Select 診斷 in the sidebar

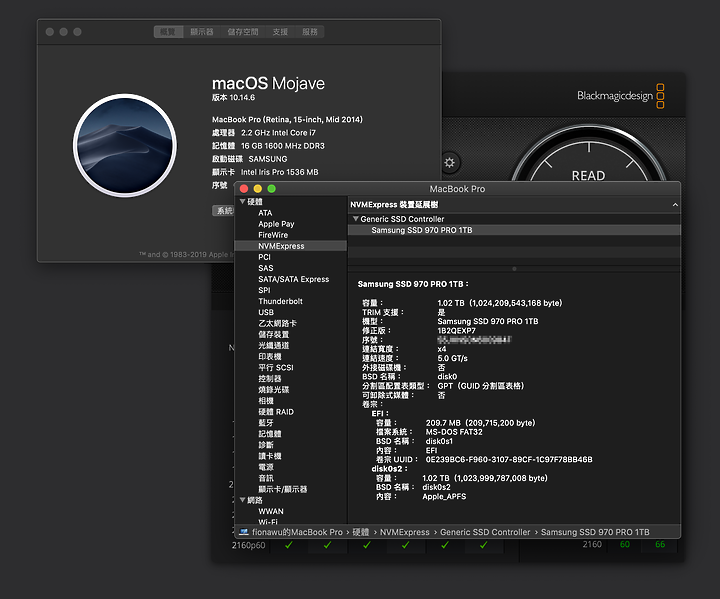click(266, 445)
